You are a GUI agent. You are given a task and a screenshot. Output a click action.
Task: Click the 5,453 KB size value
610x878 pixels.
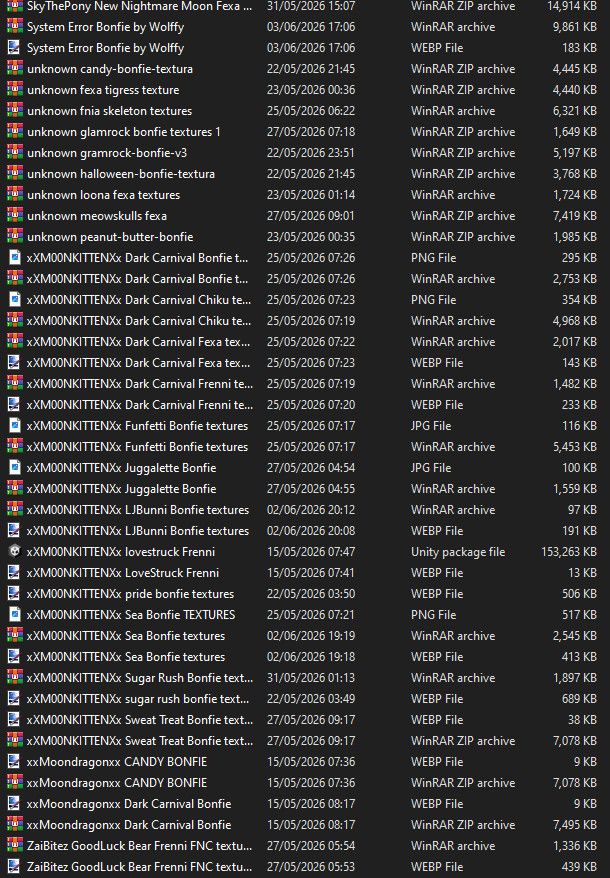pos(574,446)
